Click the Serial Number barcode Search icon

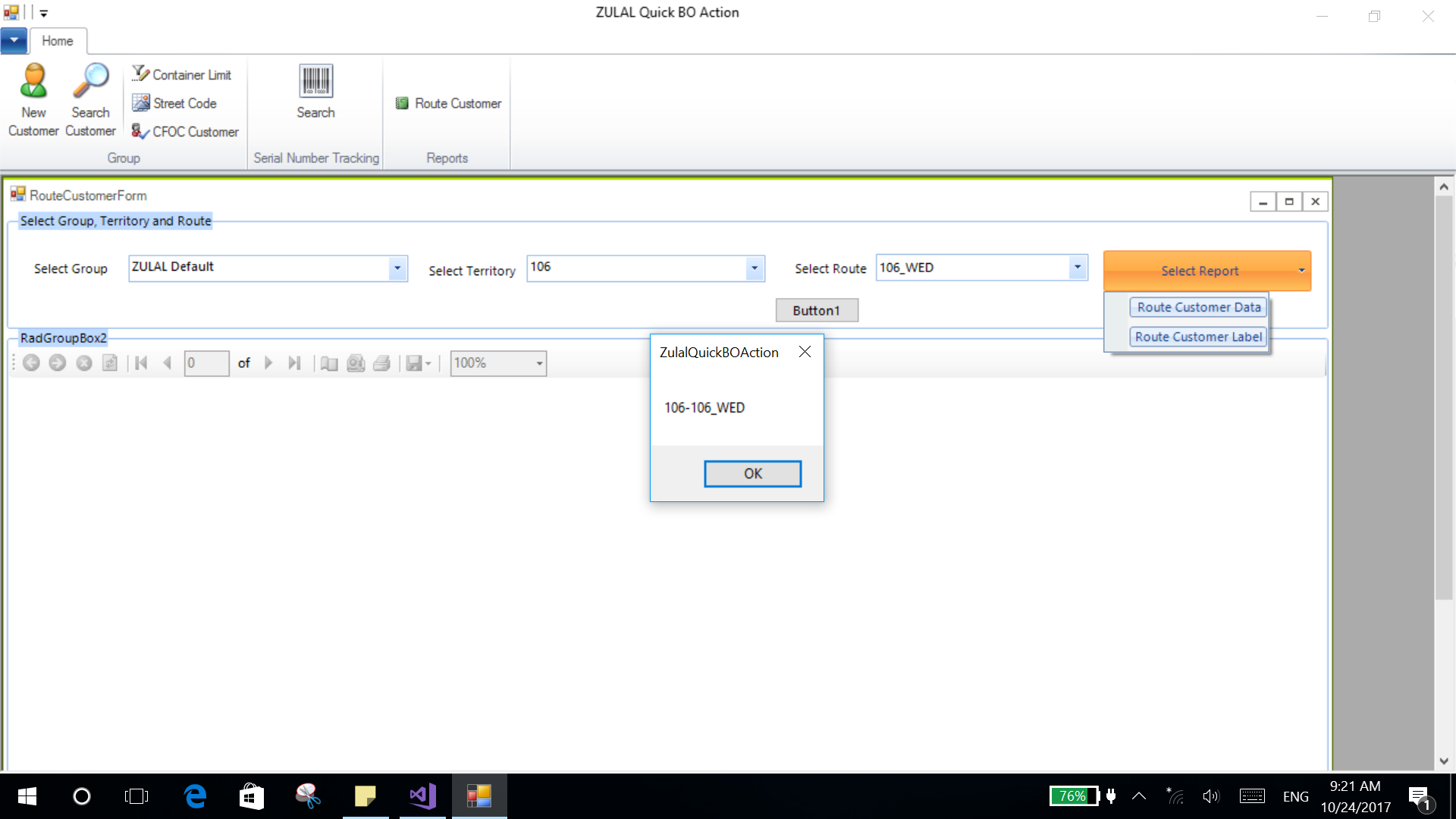pyautogui.click(x=315, y=82)
